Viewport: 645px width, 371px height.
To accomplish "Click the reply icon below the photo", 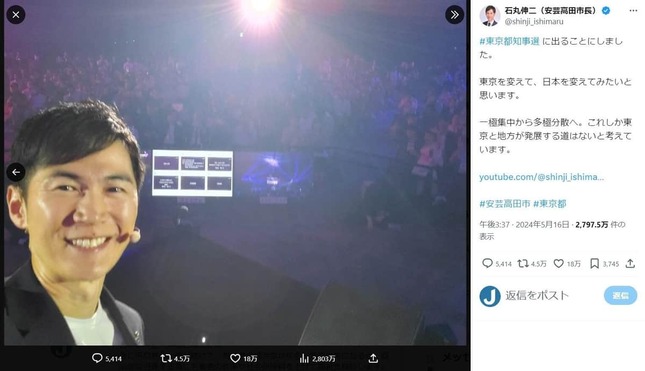I will [x=97, y=358].
